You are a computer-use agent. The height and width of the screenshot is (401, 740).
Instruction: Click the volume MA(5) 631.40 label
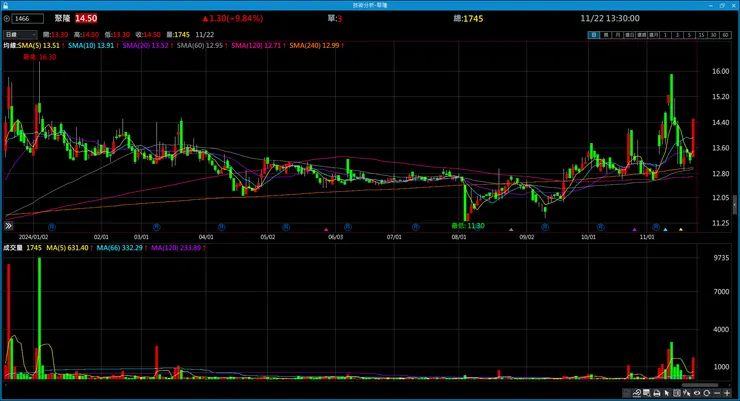69,248
